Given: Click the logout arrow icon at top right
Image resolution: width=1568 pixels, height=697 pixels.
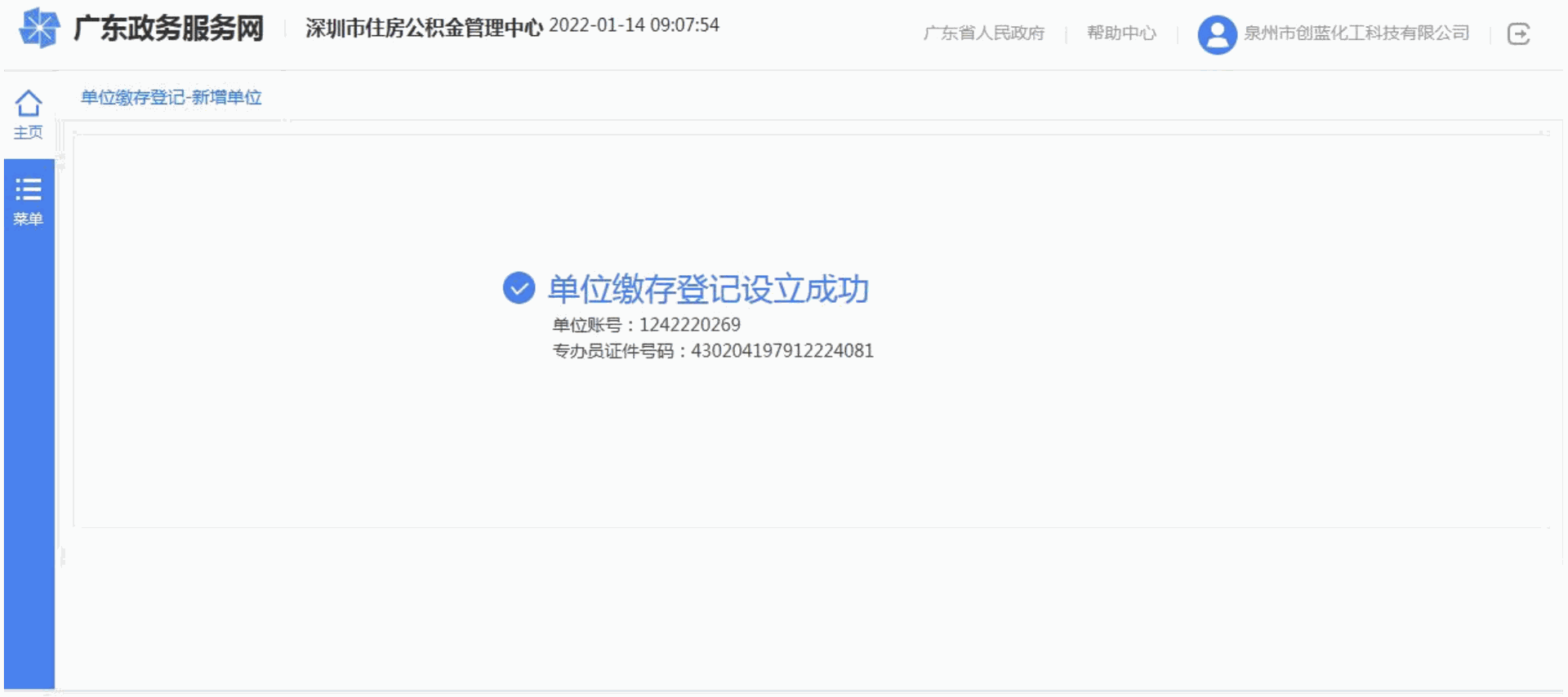Looking at the screenshot, I should click(x=1518, y=34).
